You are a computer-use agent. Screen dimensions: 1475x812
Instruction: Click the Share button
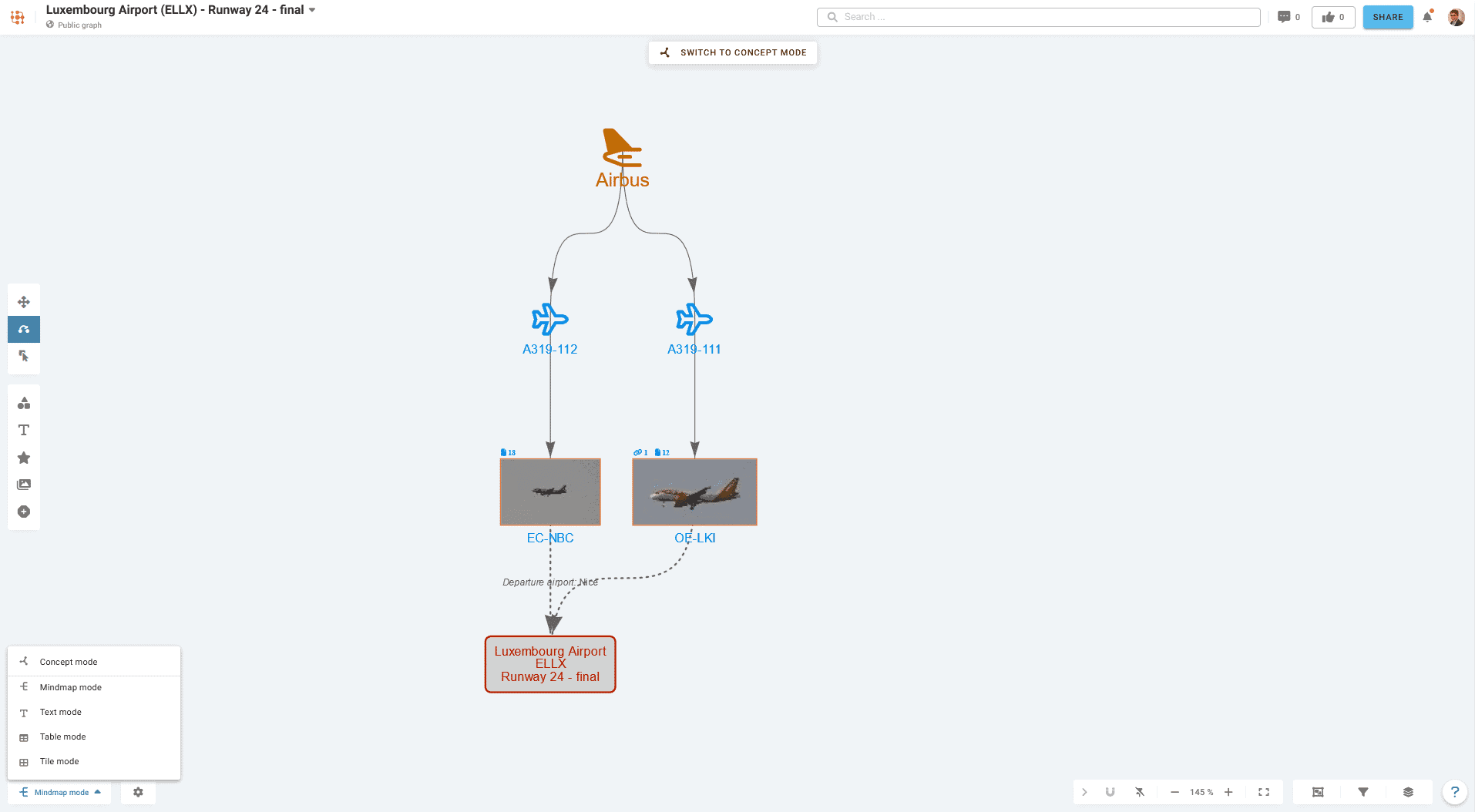pos(1388,17)
